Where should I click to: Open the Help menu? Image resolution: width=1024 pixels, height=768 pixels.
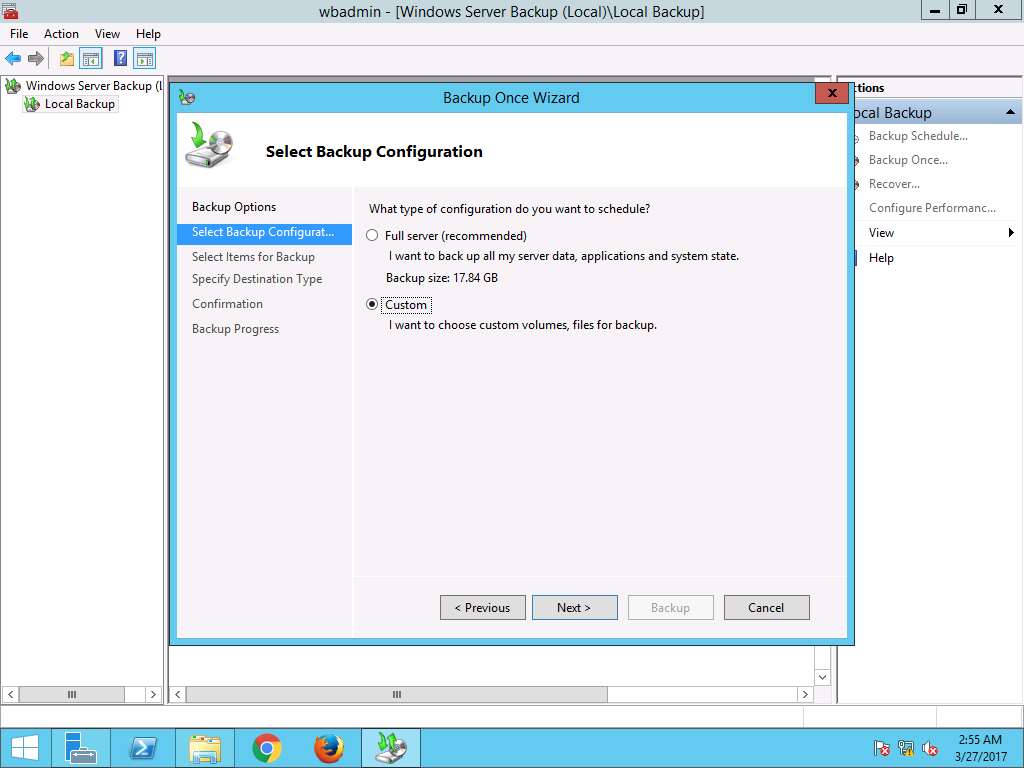(148, 34)
